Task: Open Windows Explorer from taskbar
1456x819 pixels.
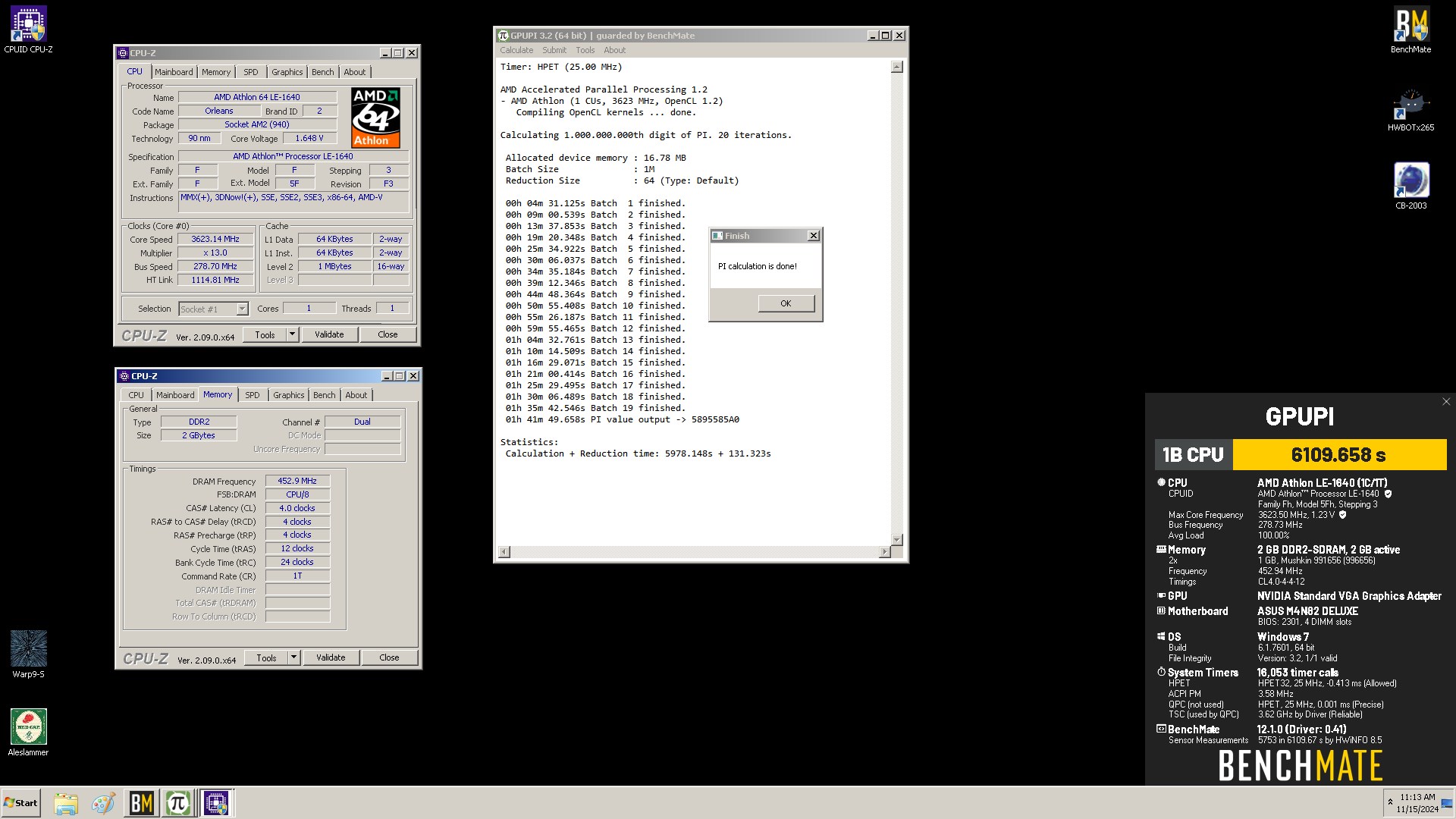Action: [x=66, y=803]
